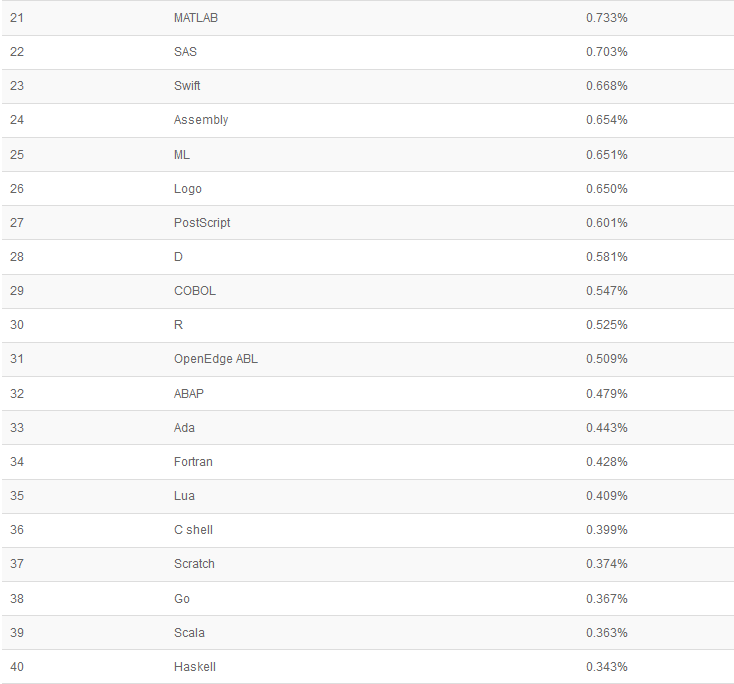Select the 0.525% rating for R

click(607, 325)
